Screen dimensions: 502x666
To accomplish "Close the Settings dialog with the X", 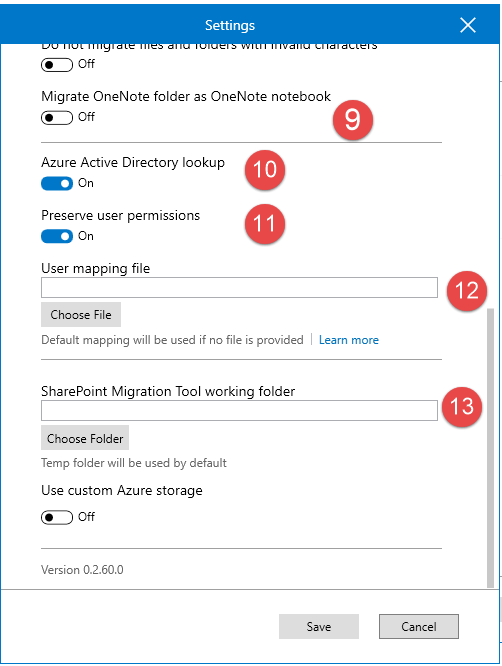I will (468, 25).
